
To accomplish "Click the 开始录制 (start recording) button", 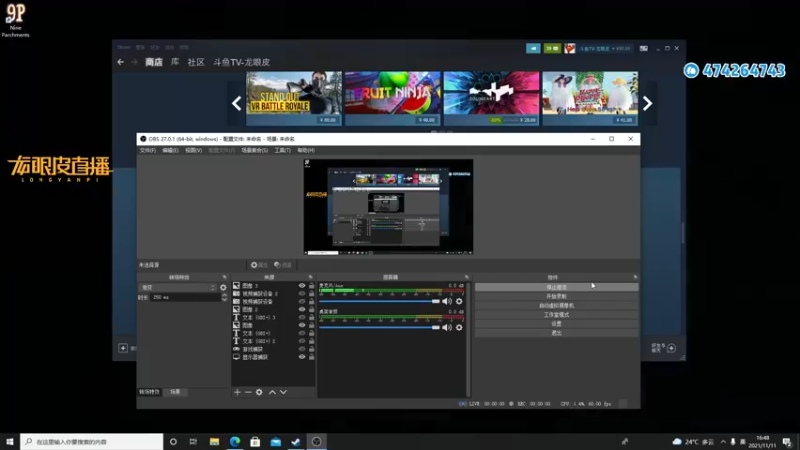I will pyautogui.click(x=556, y=296).
